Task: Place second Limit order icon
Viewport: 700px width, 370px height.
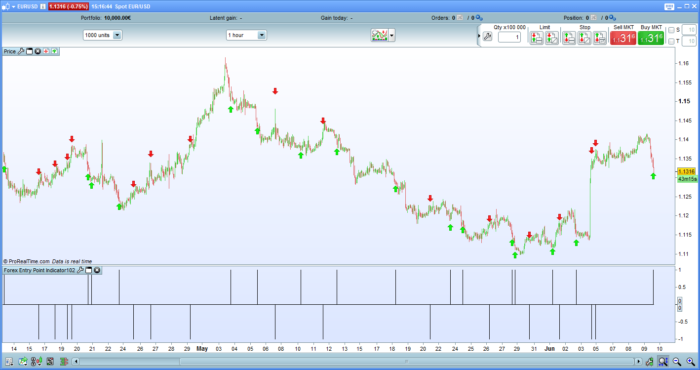Action: pos(552,38)
